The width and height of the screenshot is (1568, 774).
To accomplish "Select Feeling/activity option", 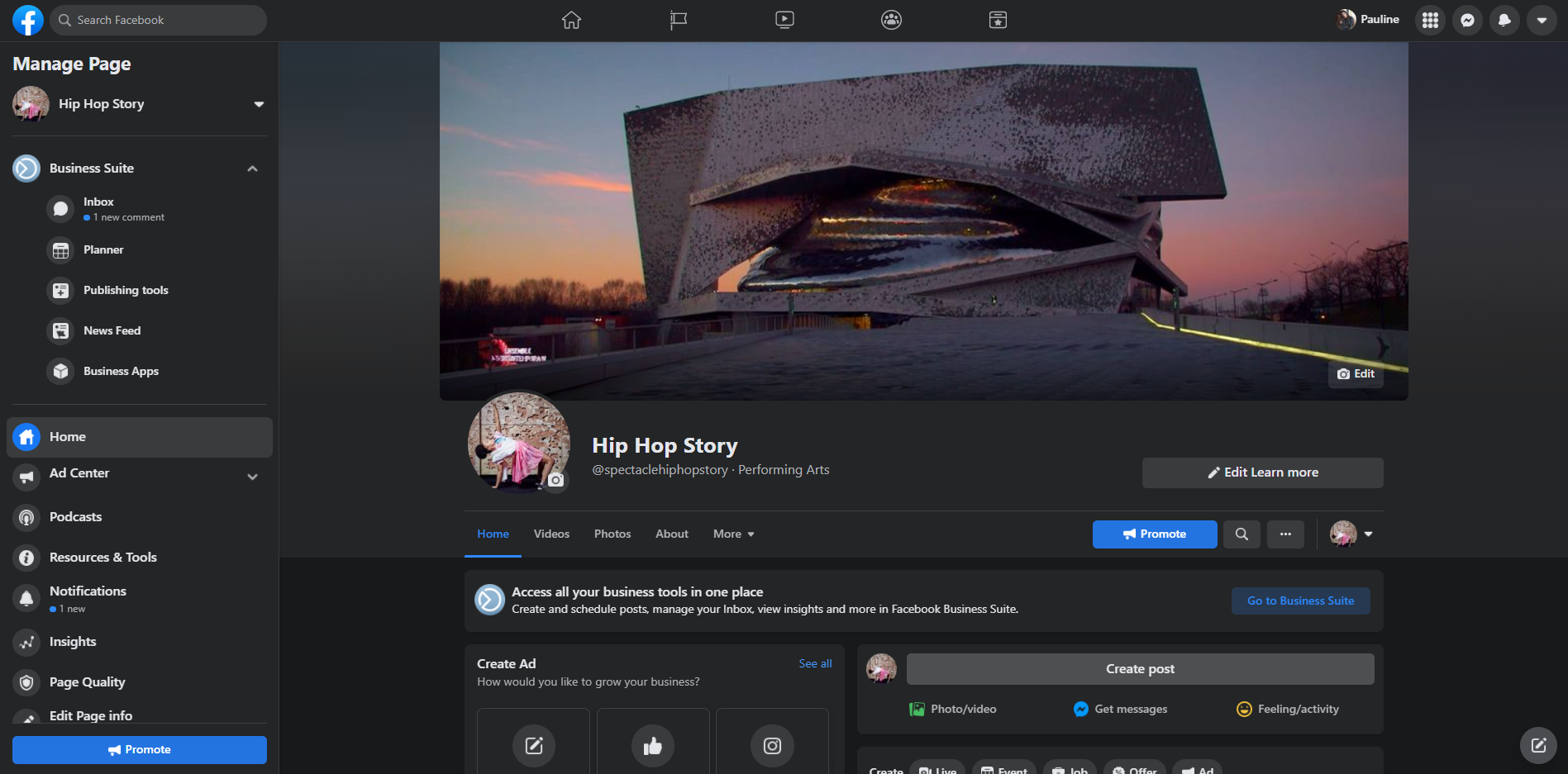I will [1288, 709].
